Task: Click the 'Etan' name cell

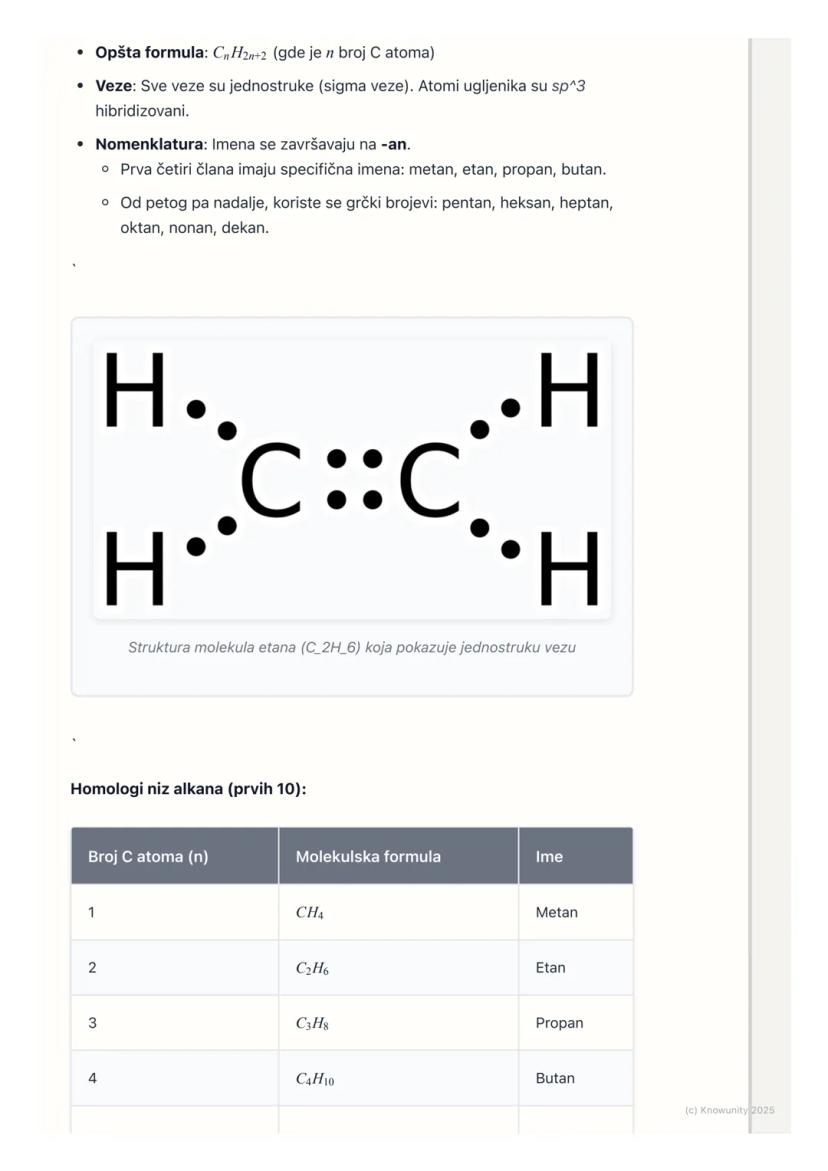Action: click(x=551, y=967)
